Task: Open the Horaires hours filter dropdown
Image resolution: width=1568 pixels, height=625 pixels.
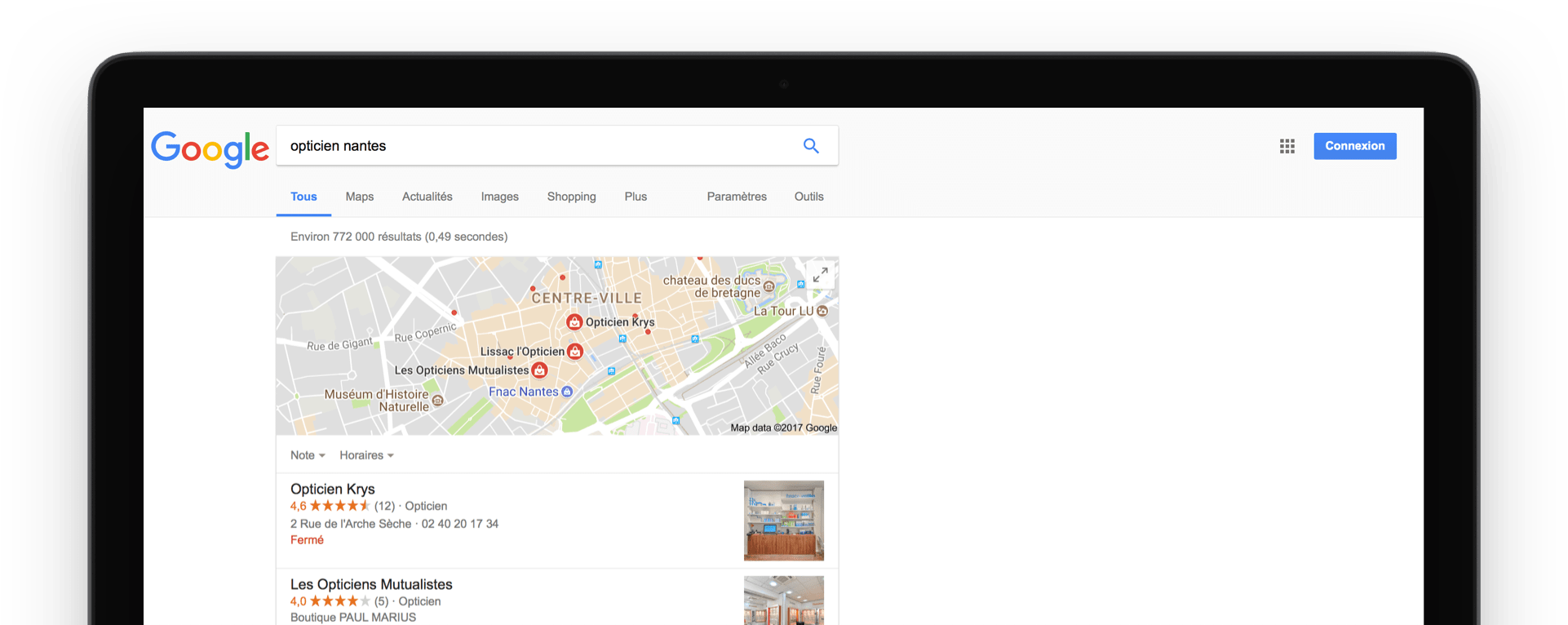Action: pyautogui.click(x=366, y=455)
